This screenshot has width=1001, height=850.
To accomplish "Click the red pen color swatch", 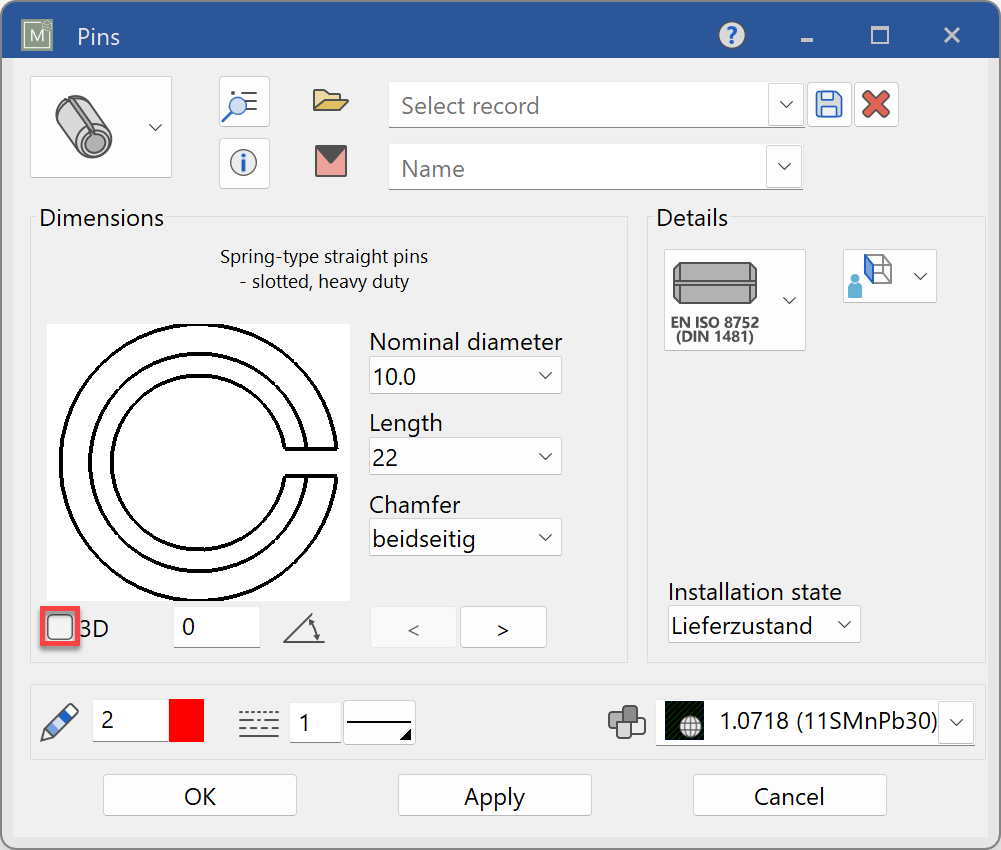I will 185,721.
